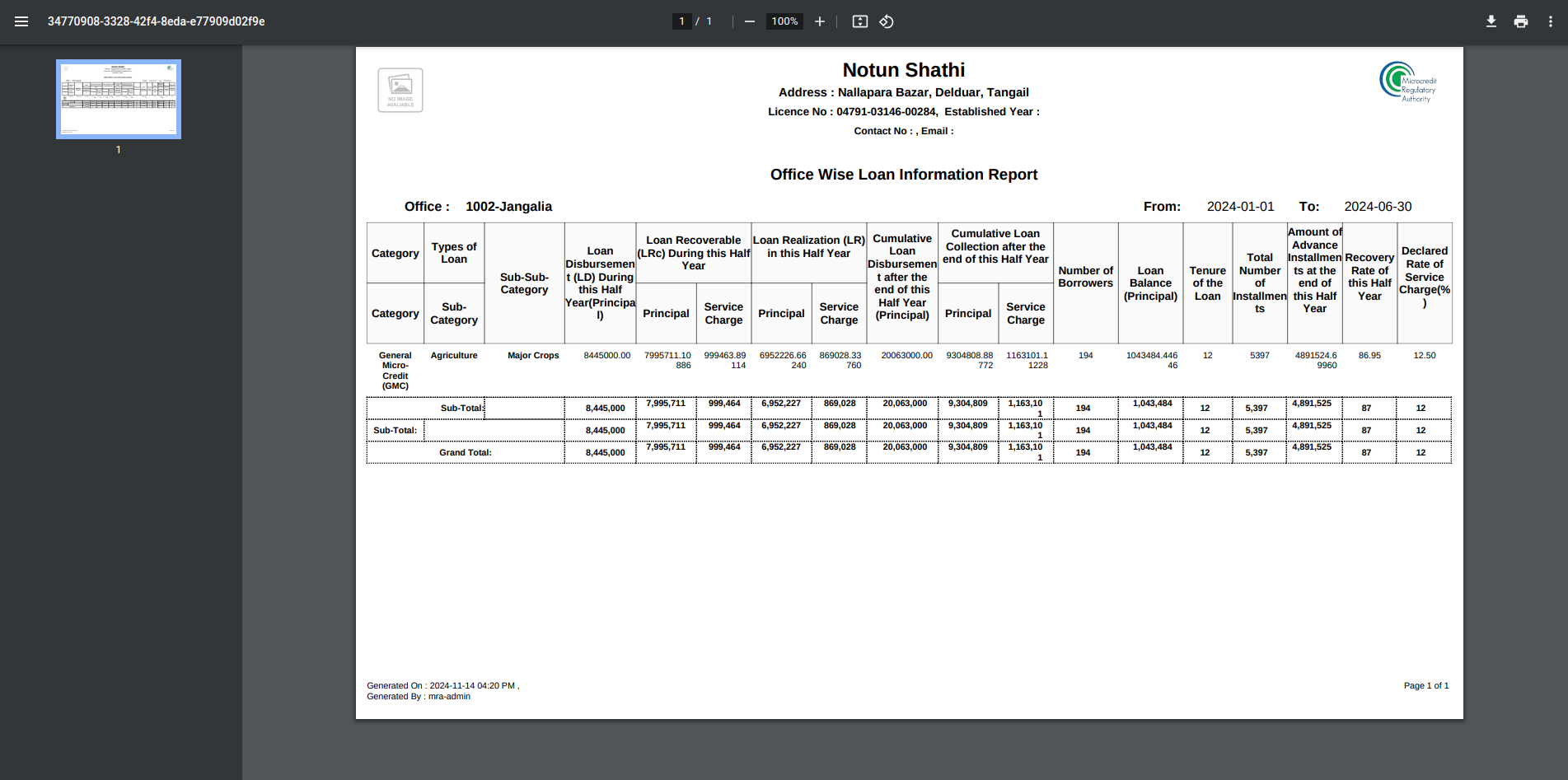
Task: Click the file name in the toolbar
Action: (157, 21)
